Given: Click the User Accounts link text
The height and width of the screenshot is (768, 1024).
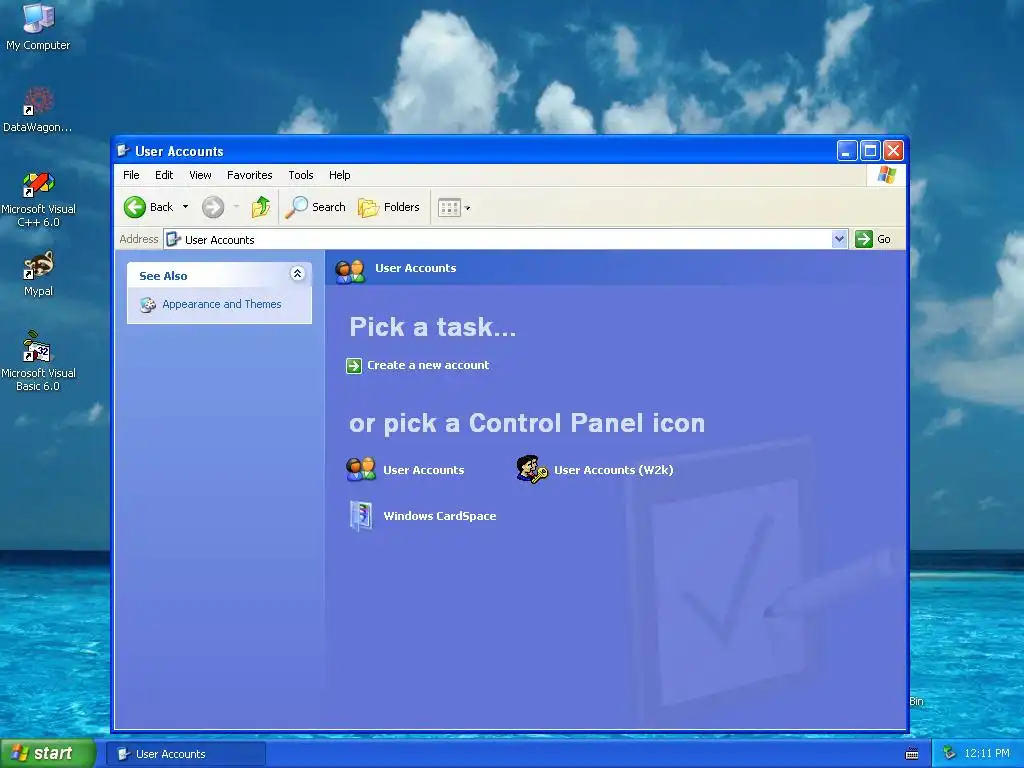Looking at the screenshot, I should point(424,470).
